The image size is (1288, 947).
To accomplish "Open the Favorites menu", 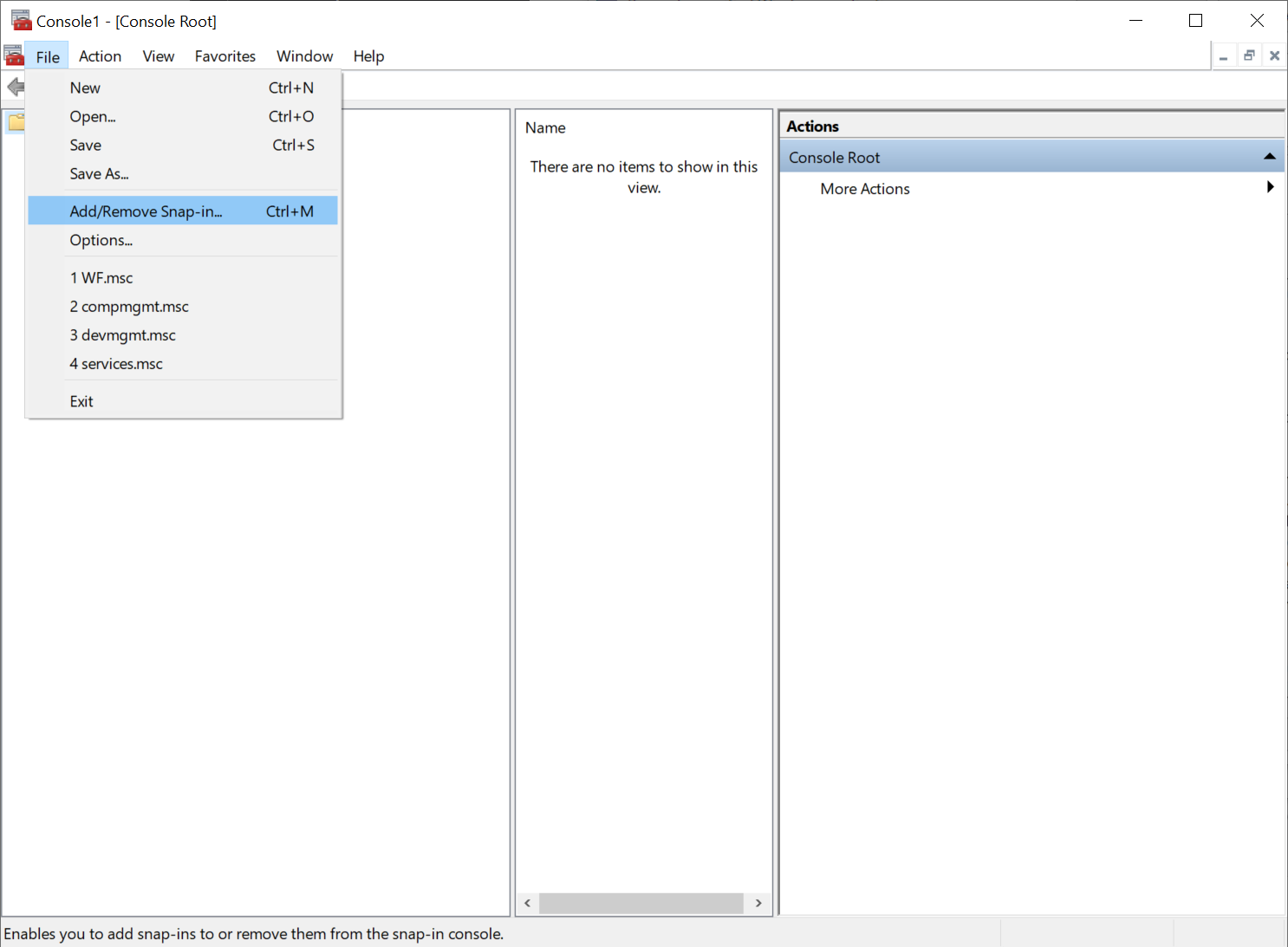I will [224, 55].
